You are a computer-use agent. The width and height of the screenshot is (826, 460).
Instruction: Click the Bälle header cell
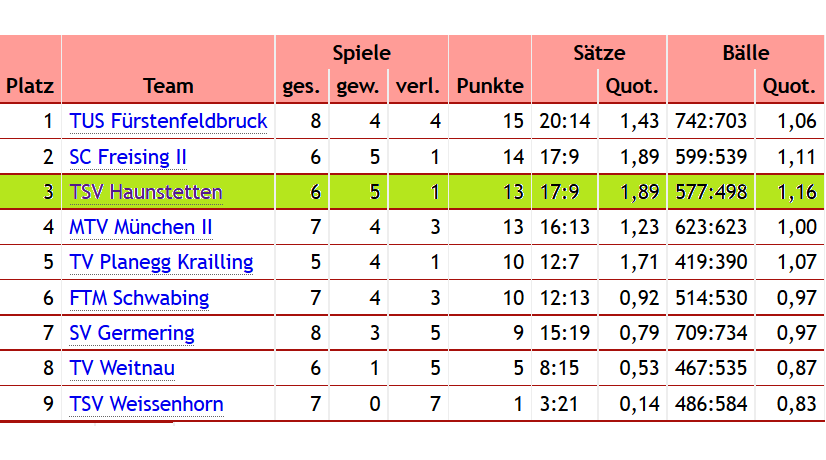745,53
